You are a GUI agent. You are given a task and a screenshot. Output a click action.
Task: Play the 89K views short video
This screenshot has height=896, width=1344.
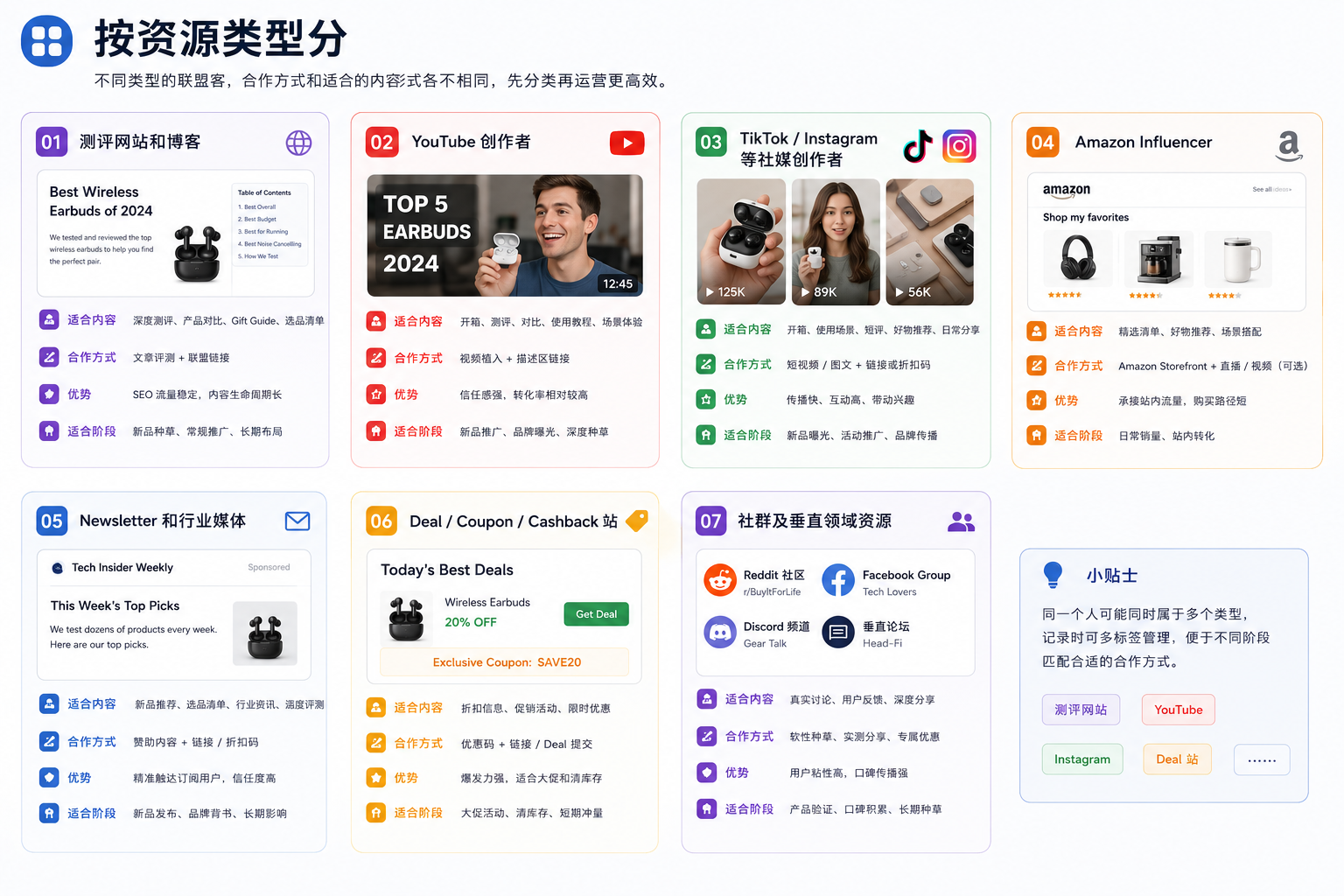(836, 242)
